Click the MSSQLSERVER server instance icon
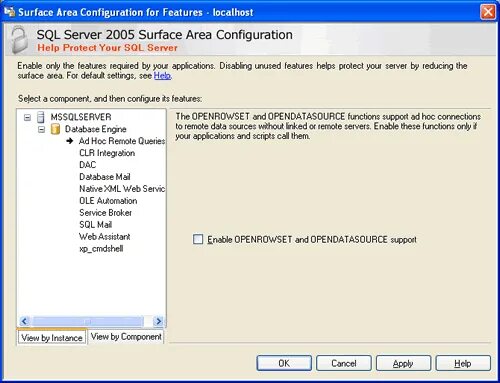This screenshot has width=500, height=383. click(41, 117)
